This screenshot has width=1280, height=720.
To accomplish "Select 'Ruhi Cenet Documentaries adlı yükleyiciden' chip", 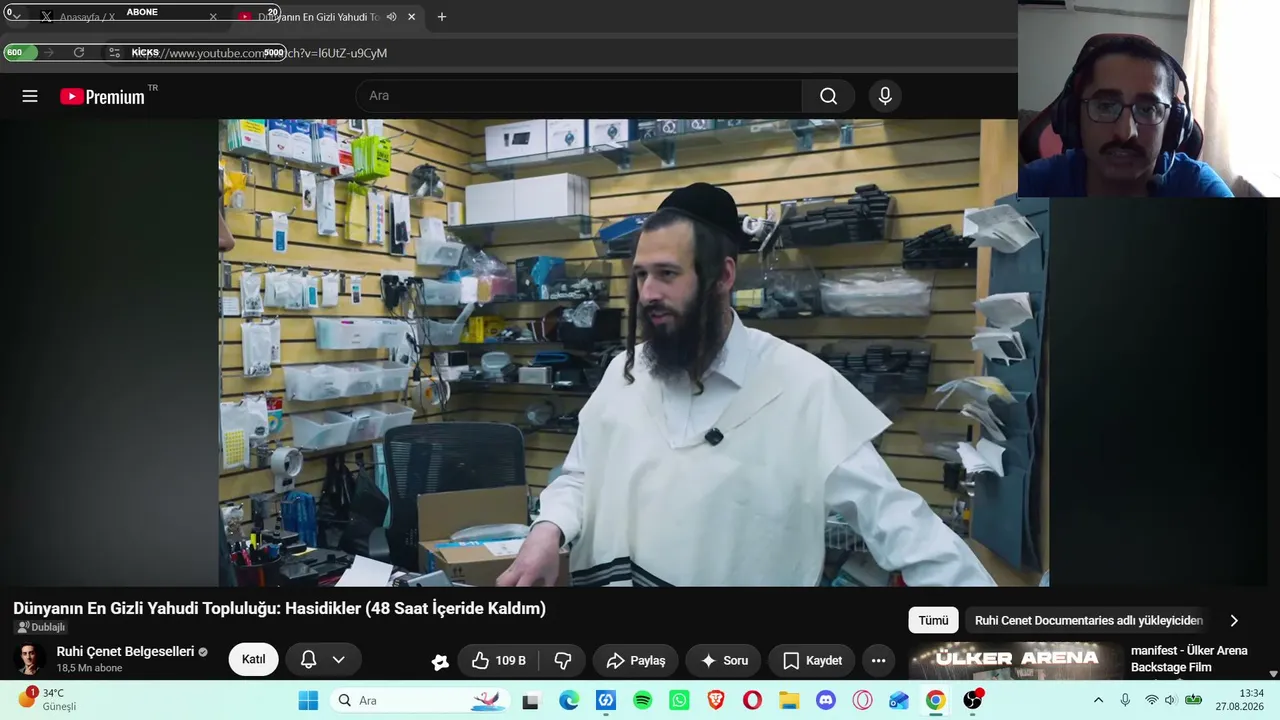I will 1088,621.
